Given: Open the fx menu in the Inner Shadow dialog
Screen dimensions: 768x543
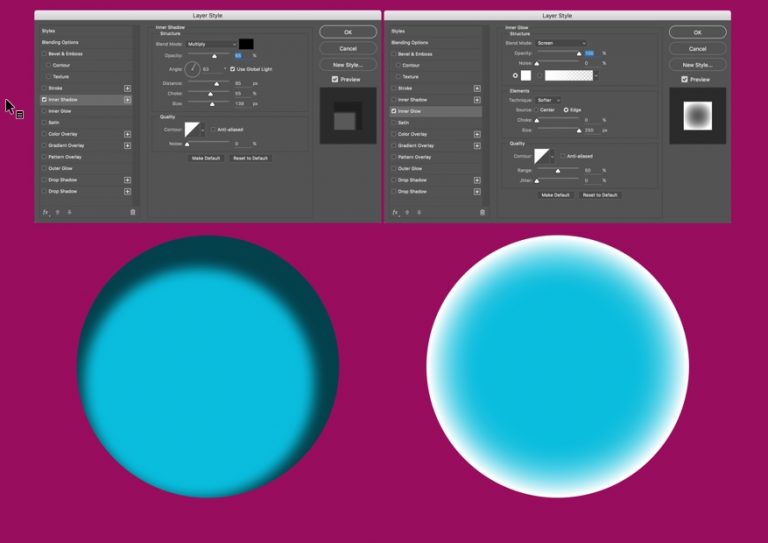Looking at the screenshot, I should 46,212.
